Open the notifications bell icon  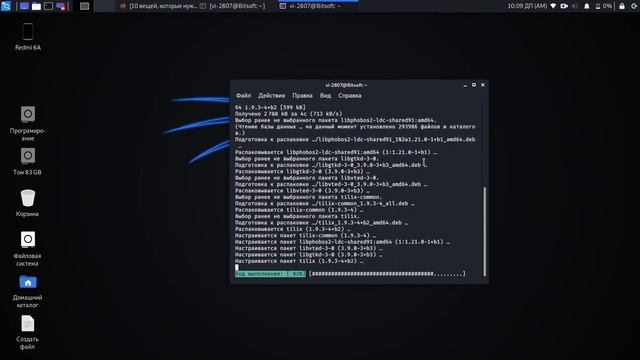coord(587,6)
